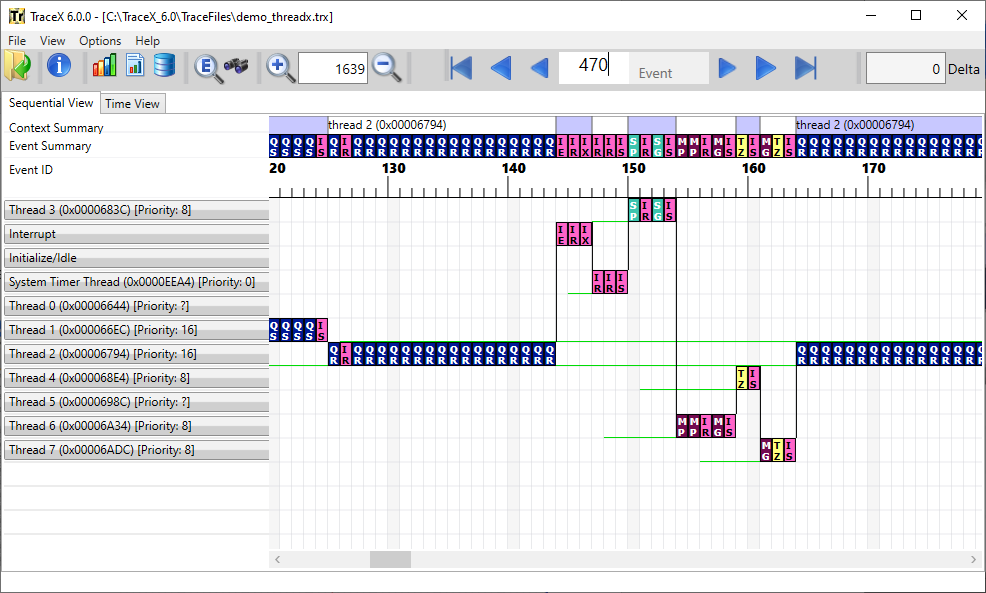The width and height of the screenshot is (986, 593).
Task: Open the thread statistics report
Action: tap(133, 67)
